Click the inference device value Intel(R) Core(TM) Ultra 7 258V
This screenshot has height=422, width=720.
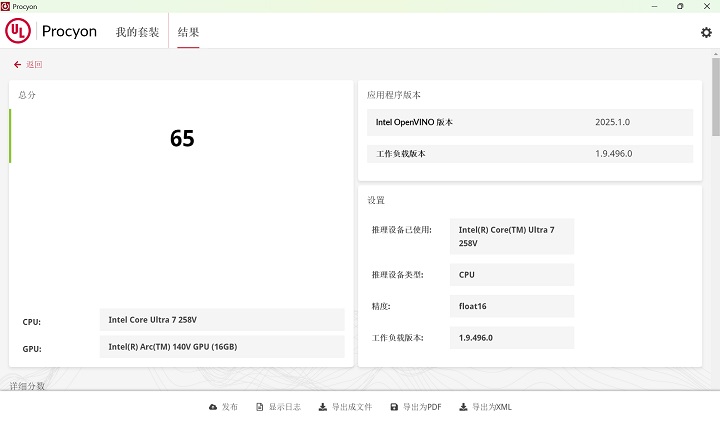pyautogui.click(x=512, y=236)
